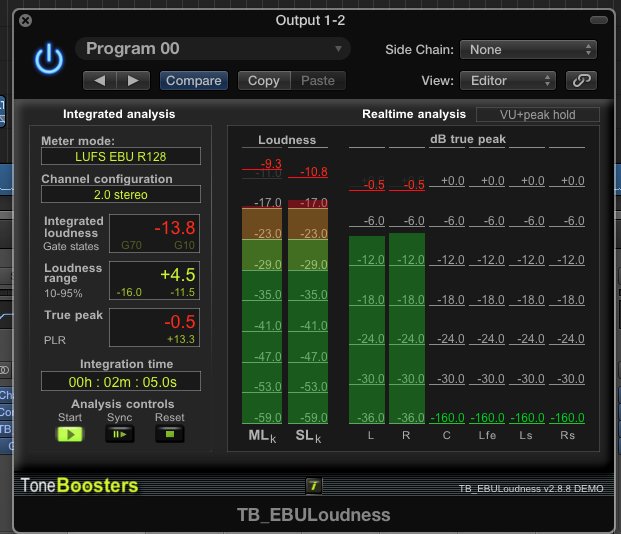Click the G70 gate state indicator
Viewport: 621px width, 534px height.
point(131,245)
